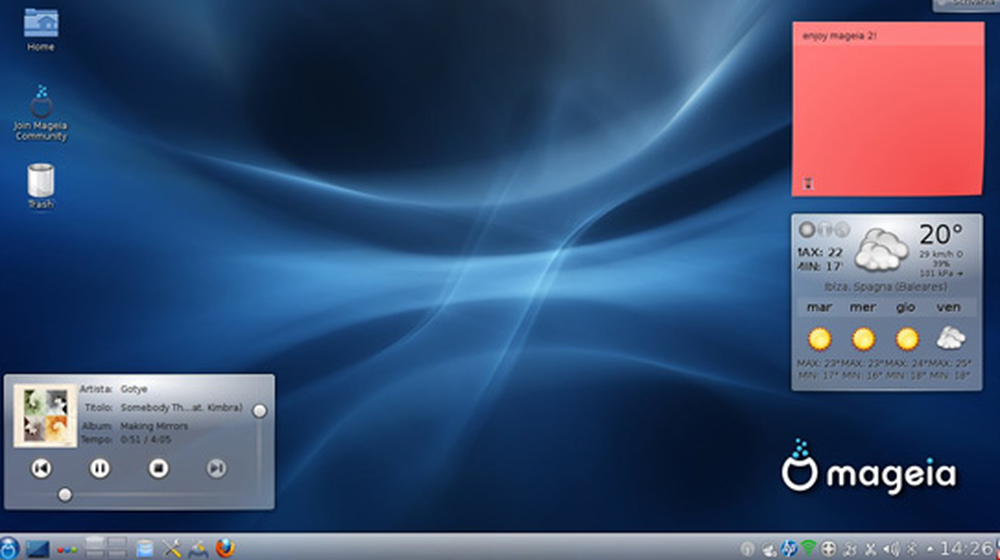
Task: Switch to the bottom-right virtual desktop in pager
Action: pyautogui.click(x=117, y=554)
